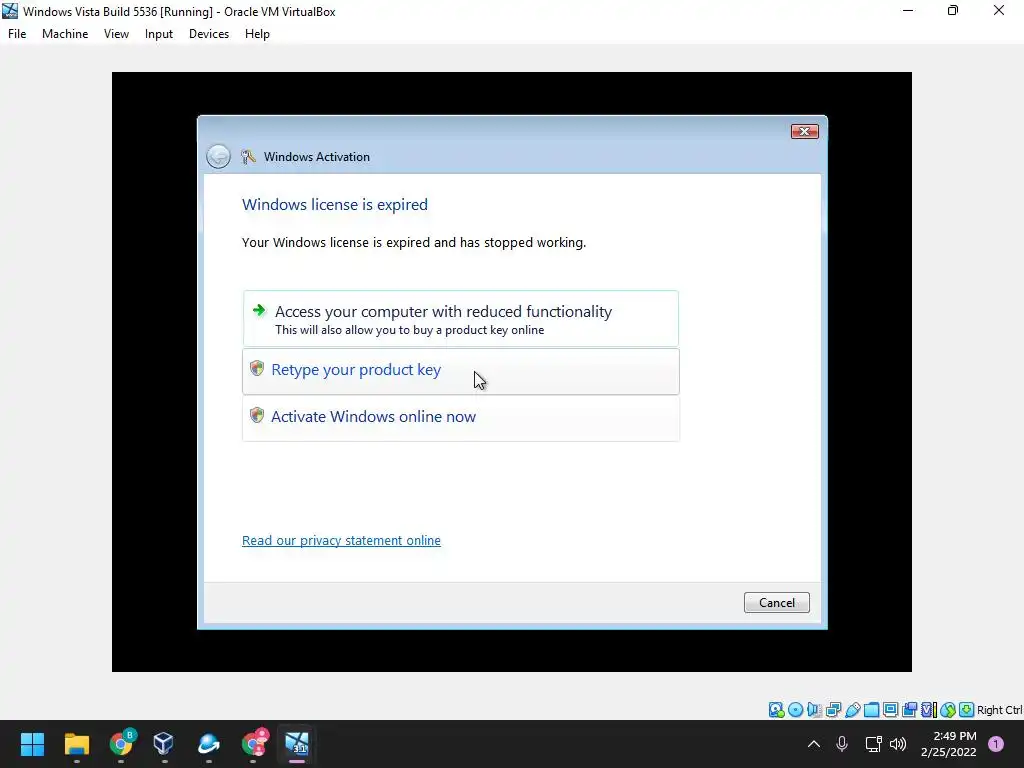This screenshot has height=768, width=1024.
Task: Click the shared folders status icon
Action: click(x=871, y=710)
